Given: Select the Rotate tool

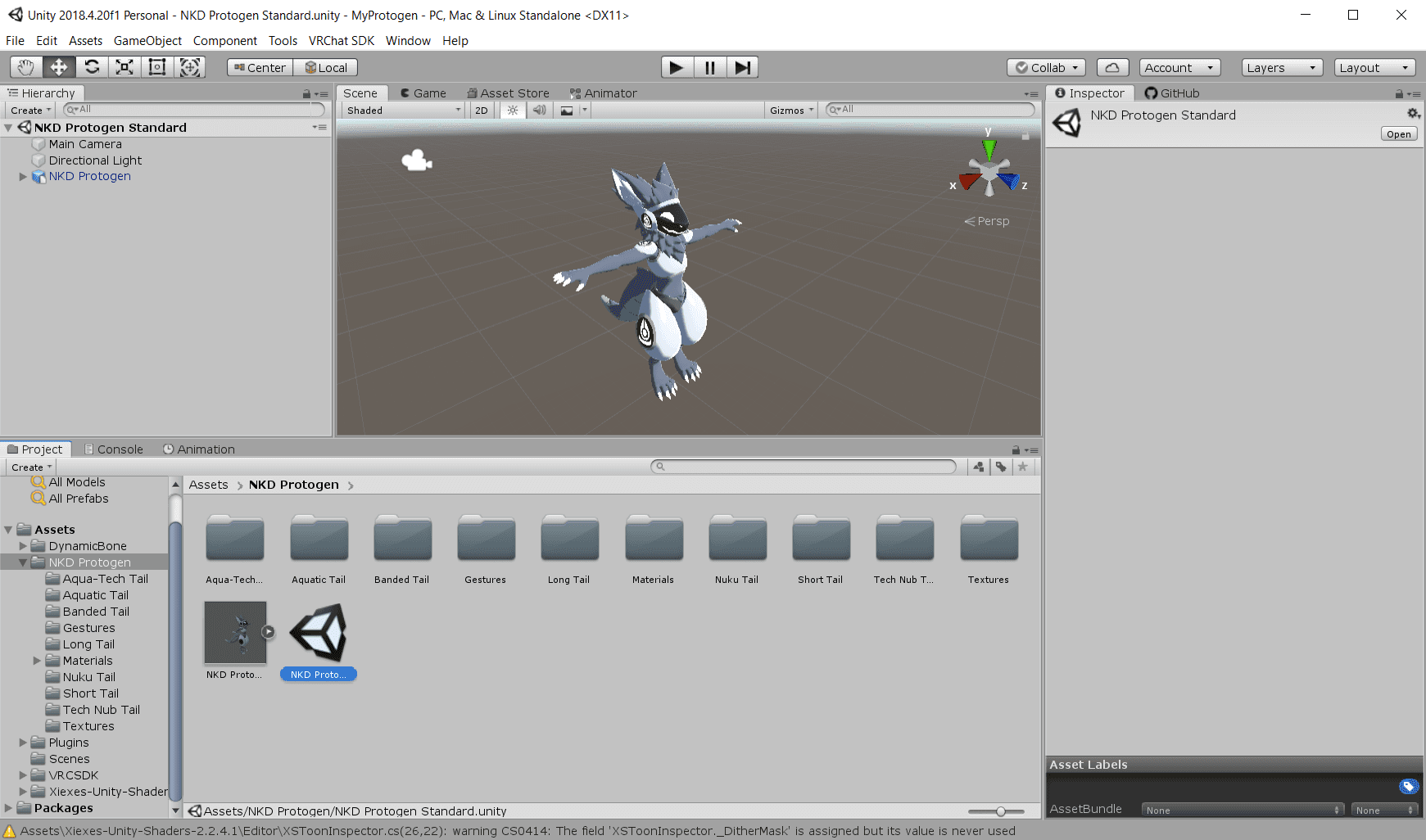Looking at the screenshot, I should (92, 67).
